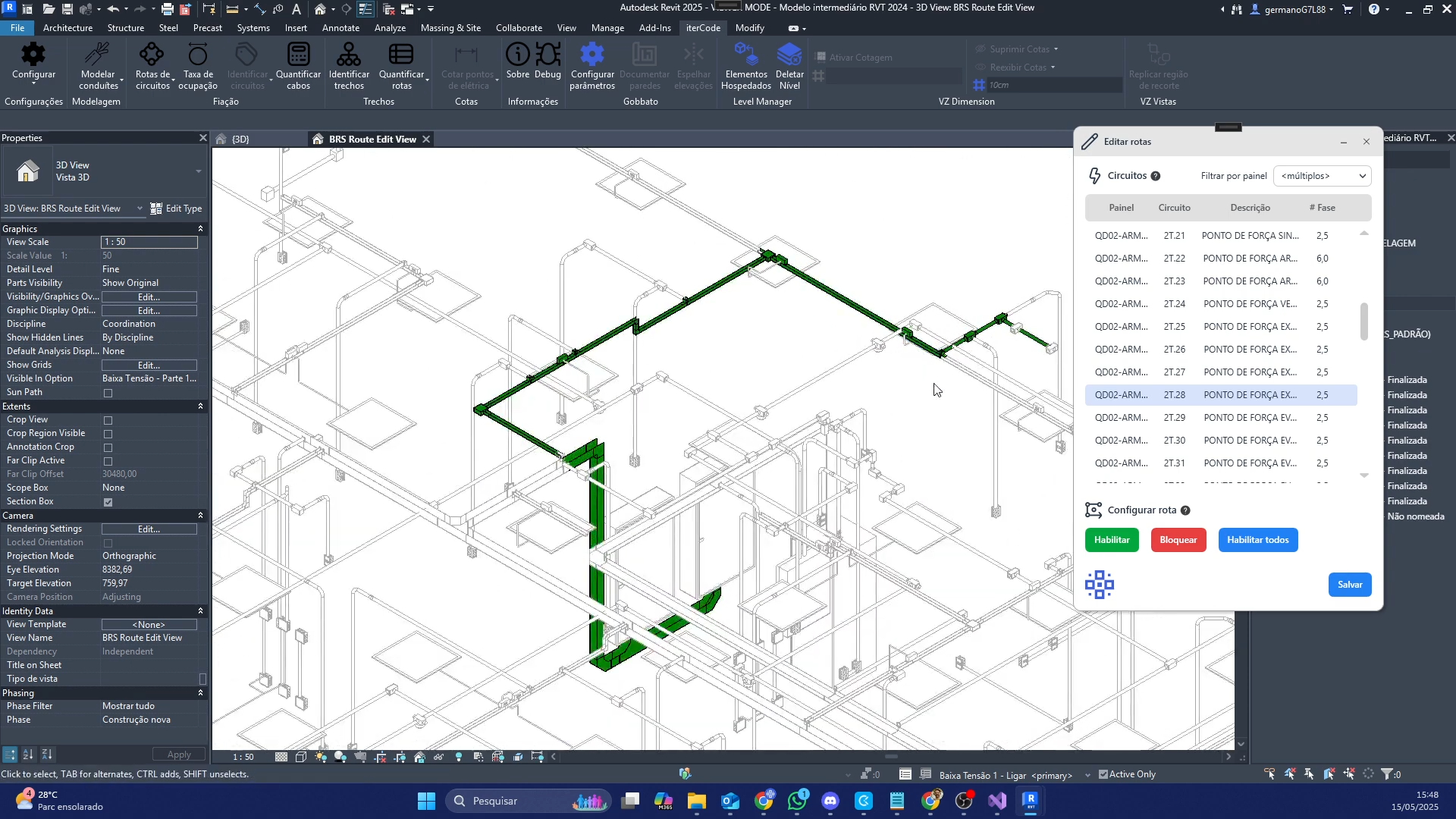Uncheck the Section Box checkbox
1456x819 pixels.
coord(108,502)
